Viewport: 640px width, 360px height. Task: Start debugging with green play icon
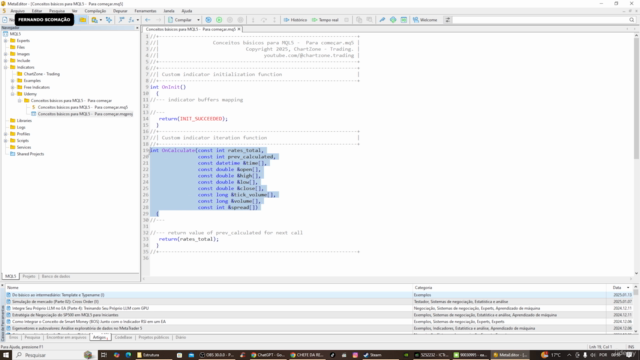(x=219, y=20)
